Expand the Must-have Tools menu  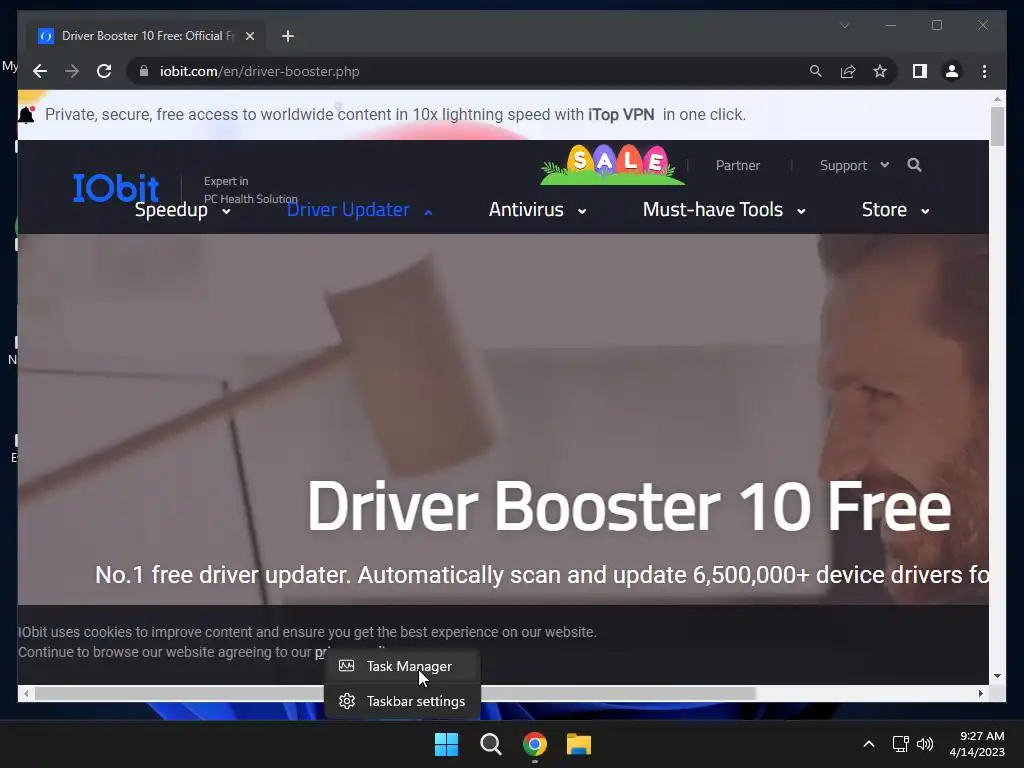(724, 210)
